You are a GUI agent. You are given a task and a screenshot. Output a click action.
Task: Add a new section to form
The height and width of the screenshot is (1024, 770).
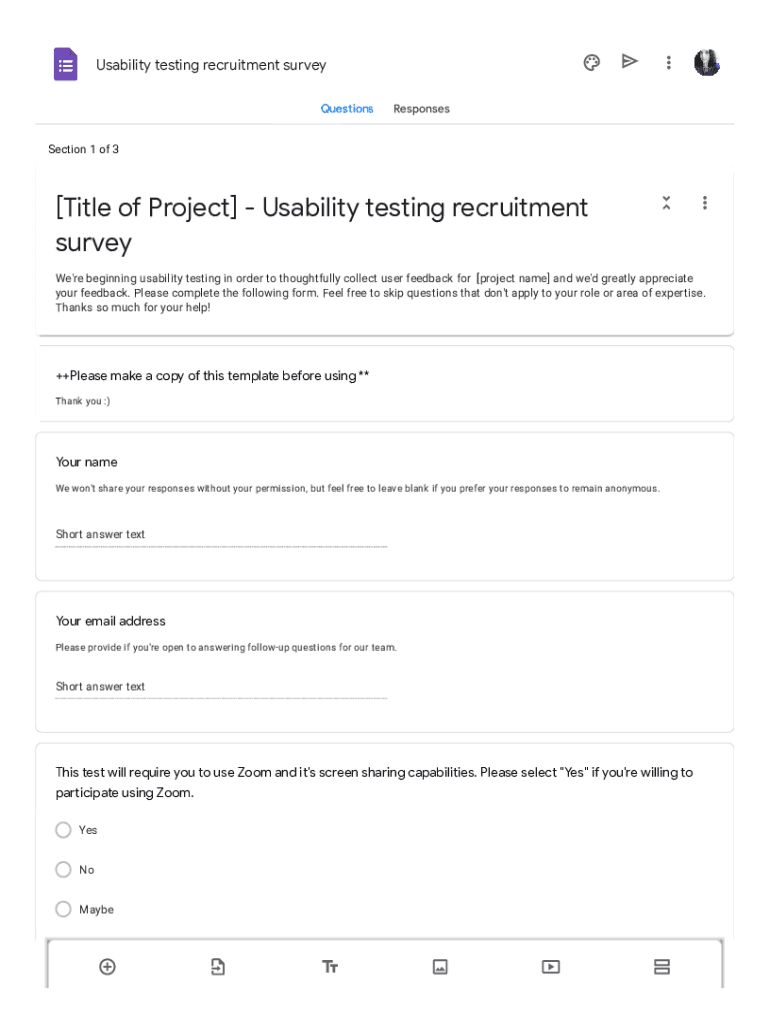point(662,967)
